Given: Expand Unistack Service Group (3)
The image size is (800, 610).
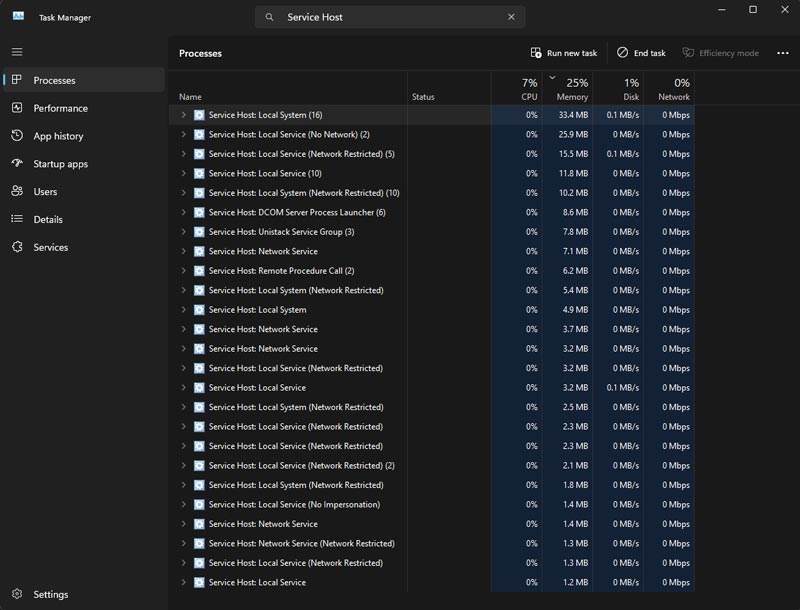Looking at the screenshot, I should [183, 232].
